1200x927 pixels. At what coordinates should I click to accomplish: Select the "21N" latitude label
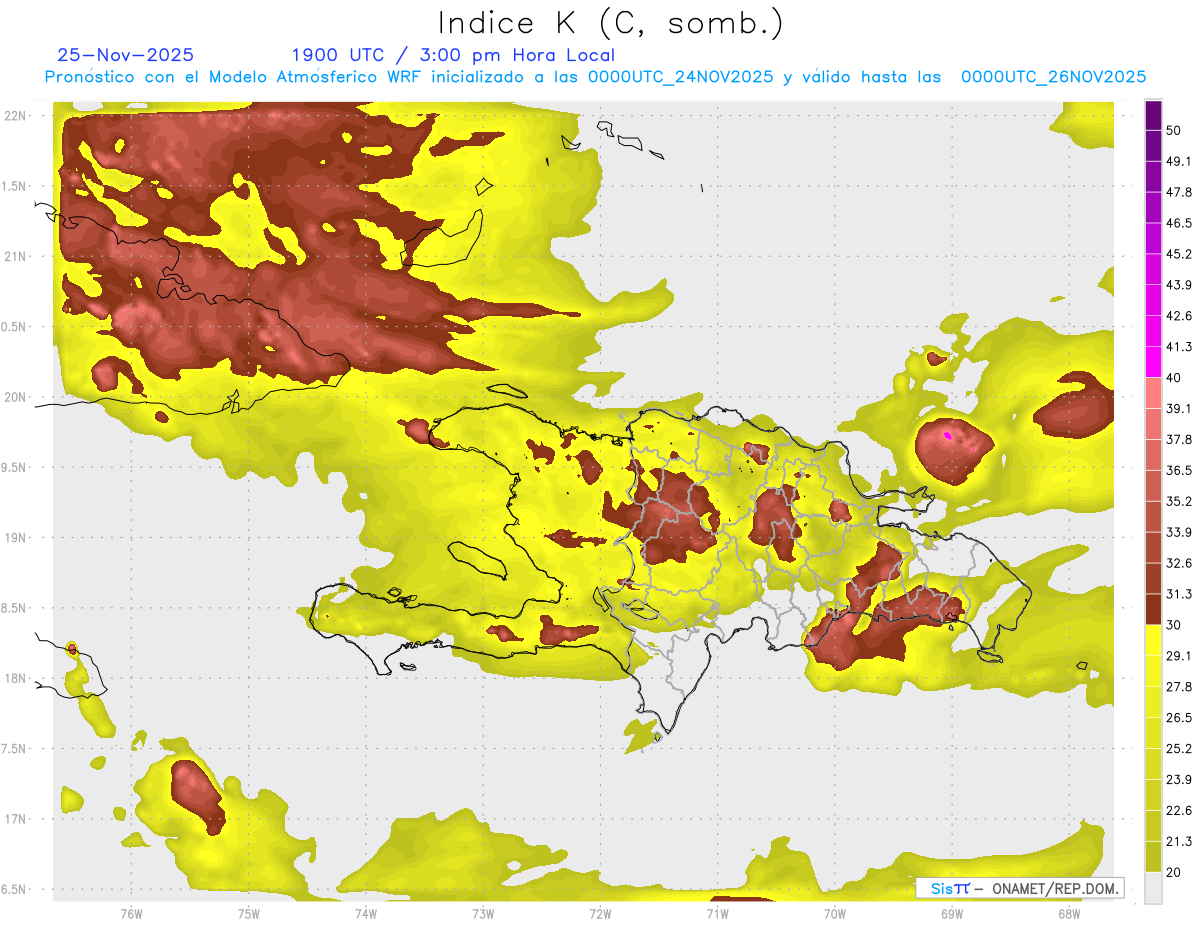click(15, 256)
